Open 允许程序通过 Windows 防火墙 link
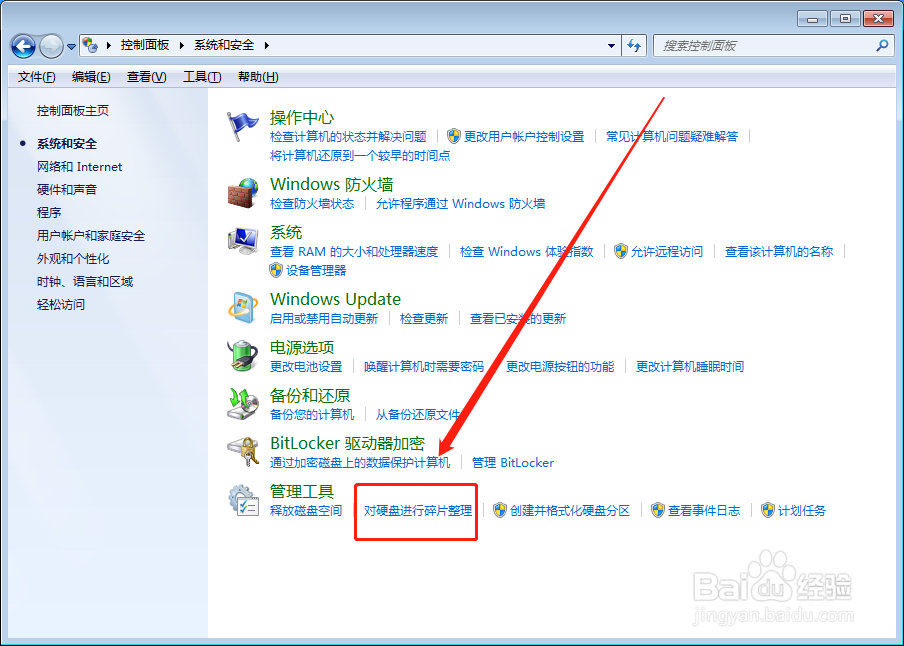 coord(460,204)
